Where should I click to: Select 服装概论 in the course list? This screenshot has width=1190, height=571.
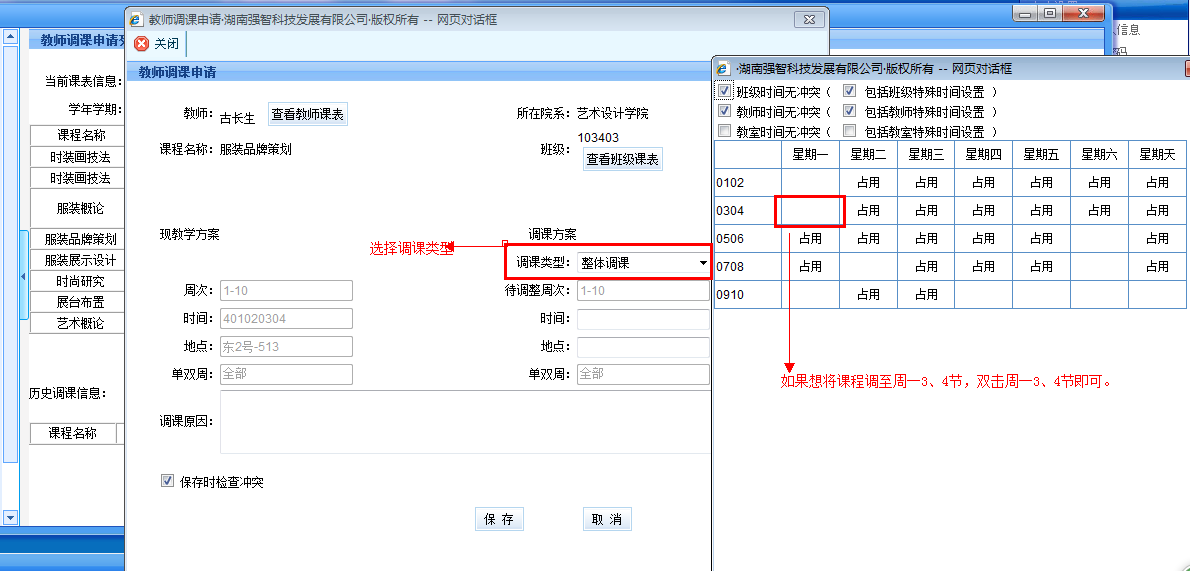pos(78,209)
